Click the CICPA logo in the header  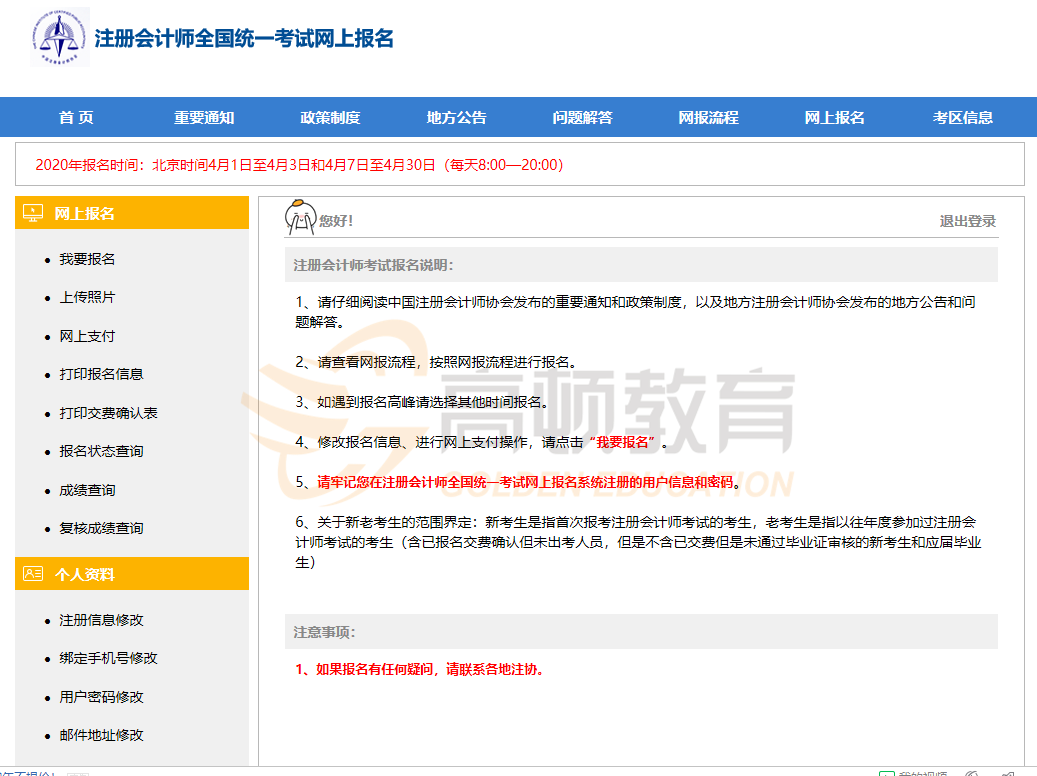tap(60, 37)
